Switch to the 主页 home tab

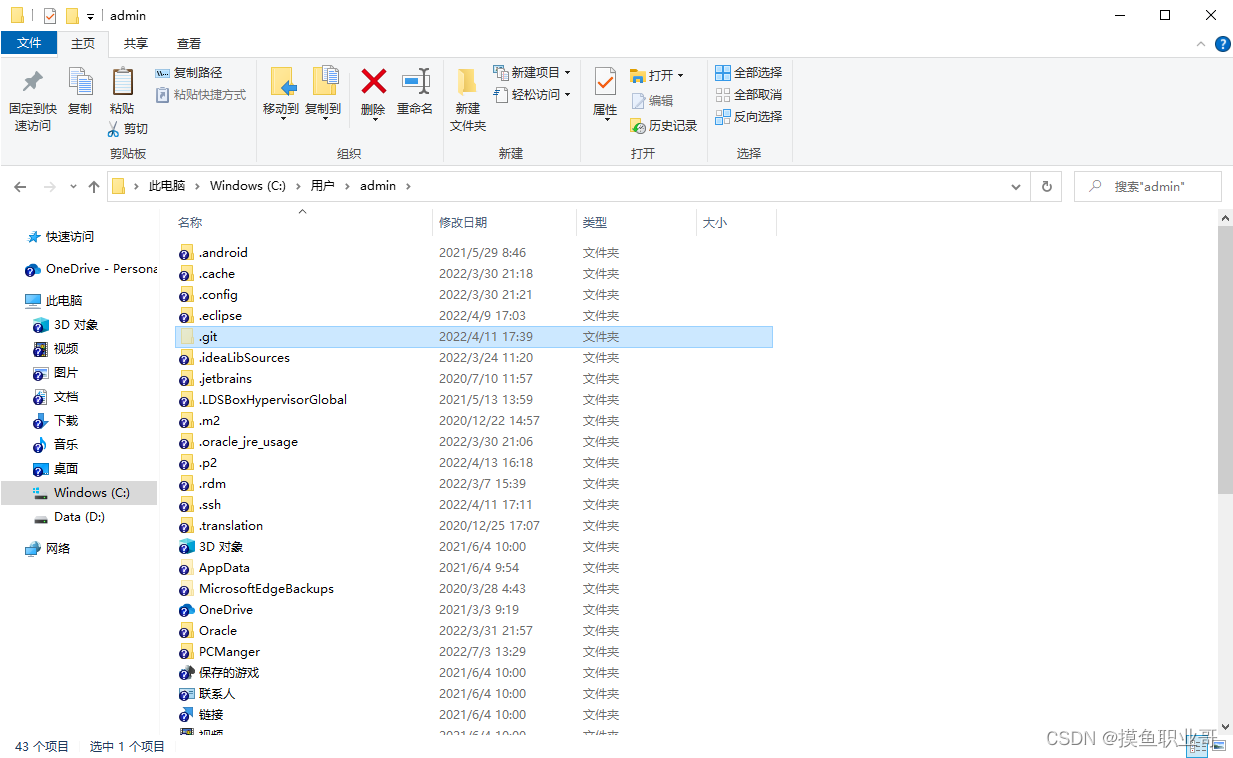[83, 43]
